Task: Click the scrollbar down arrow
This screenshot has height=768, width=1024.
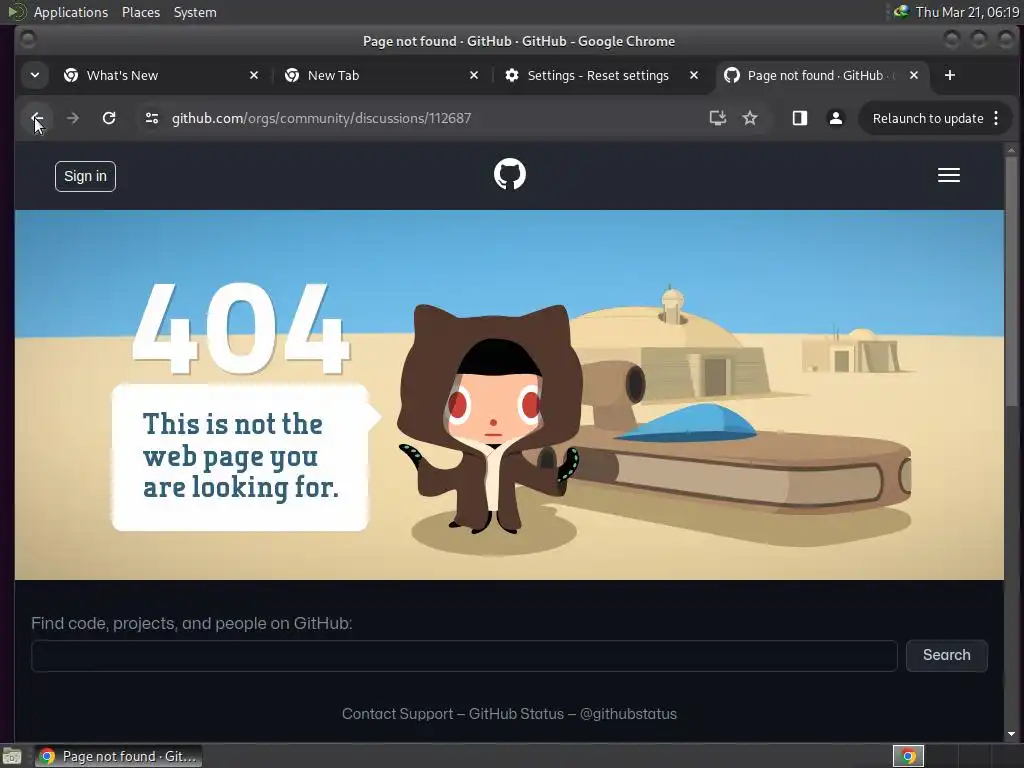Action: coord(1012,734)
